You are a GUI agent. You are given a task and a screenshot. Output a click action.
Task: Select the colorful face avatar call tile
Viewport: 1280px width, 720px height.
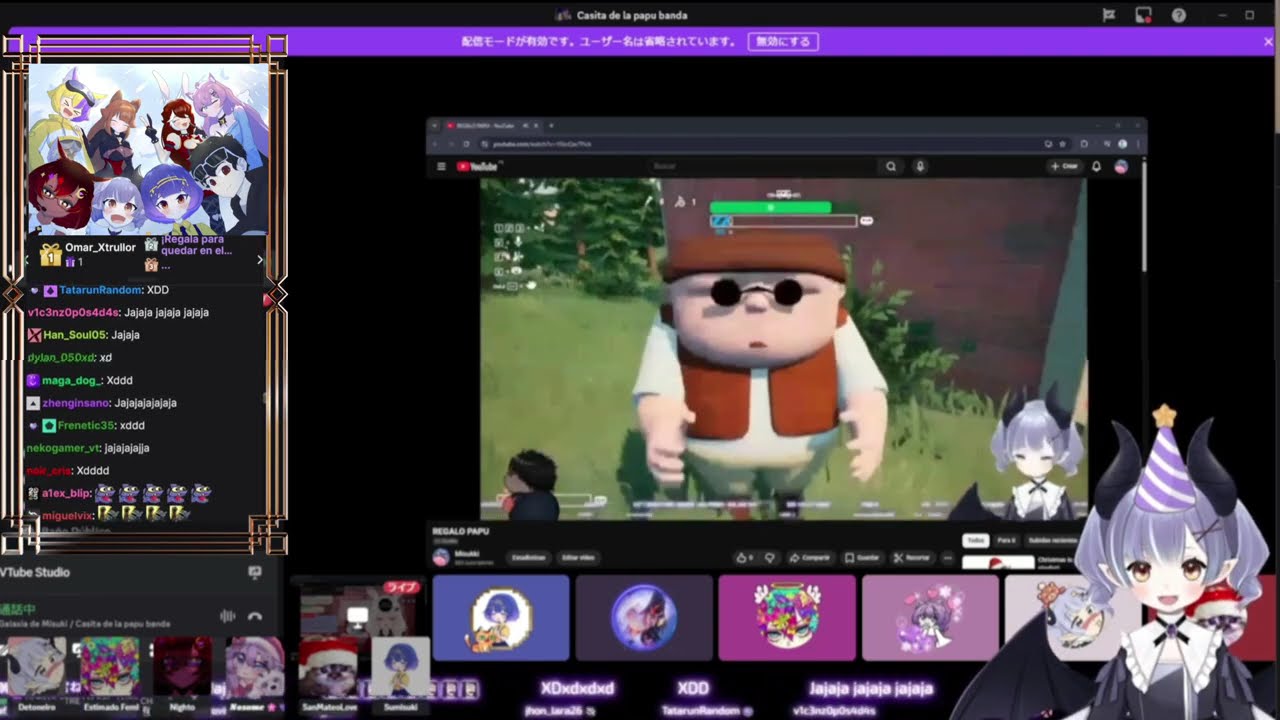pyautogui.click(x=787, y=617)
